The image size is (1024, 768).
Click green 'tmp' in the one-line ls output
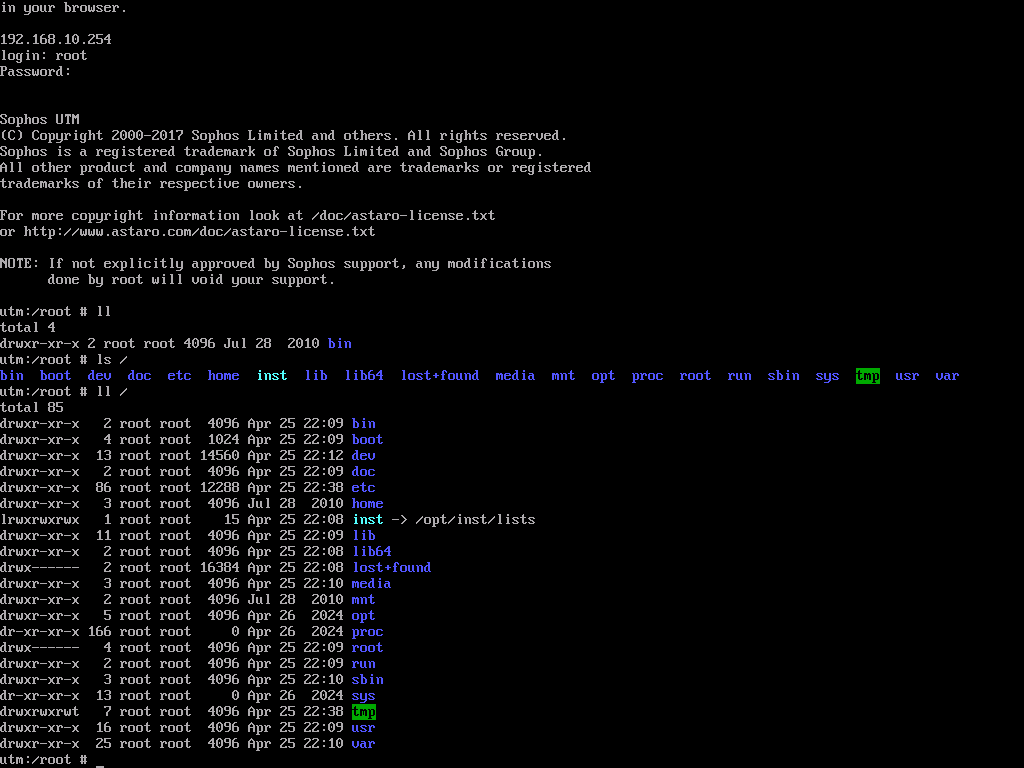(x=868, y=376)
